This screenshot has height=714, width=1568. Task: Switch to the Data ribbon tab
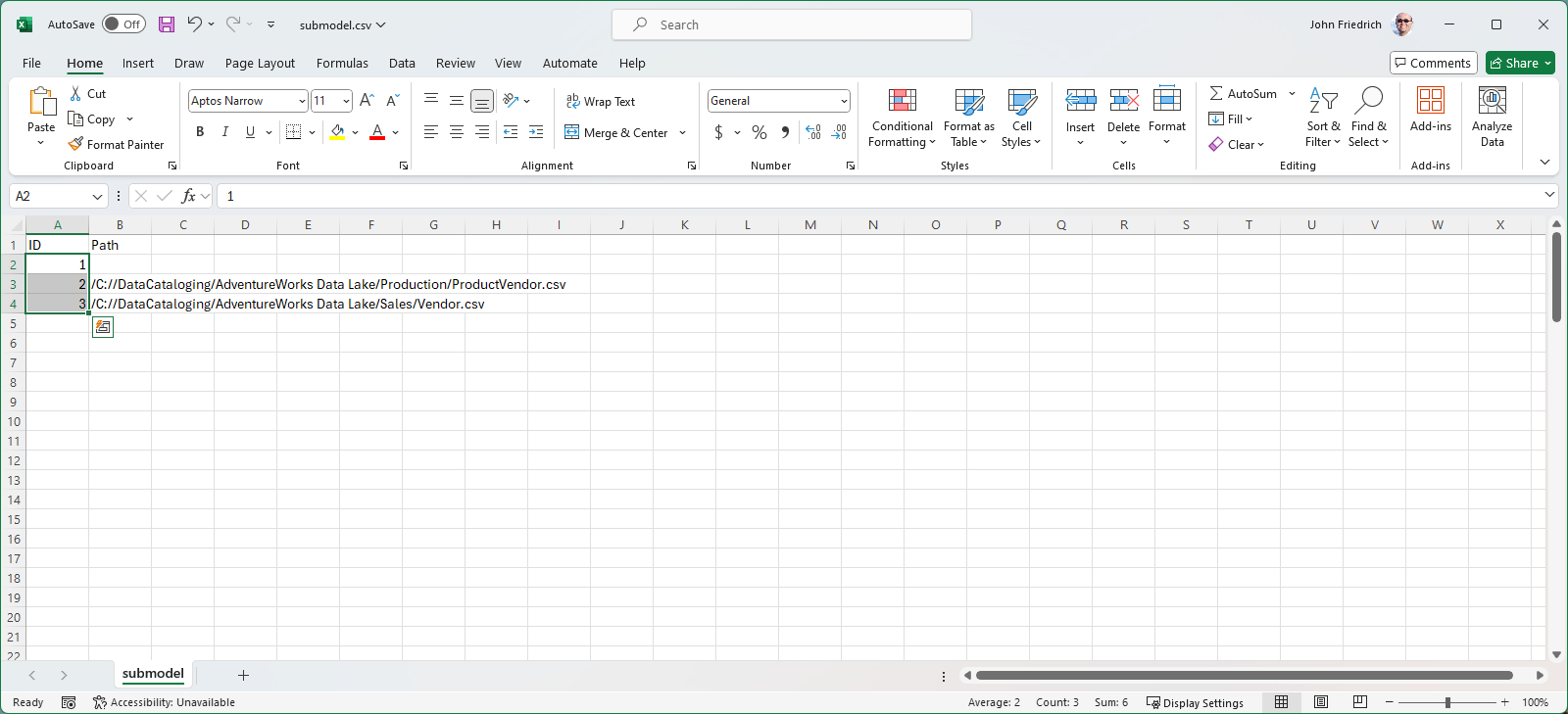402,64
